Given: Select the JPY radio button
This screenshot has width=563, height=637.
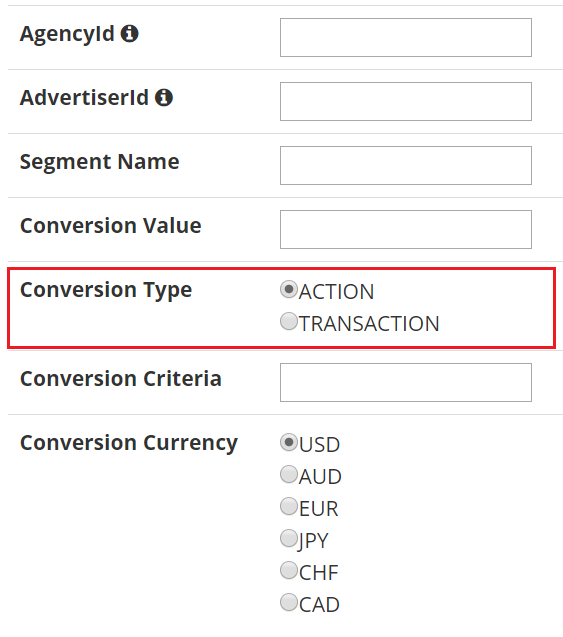Looking at the screenshot, I should click(289, 538).
